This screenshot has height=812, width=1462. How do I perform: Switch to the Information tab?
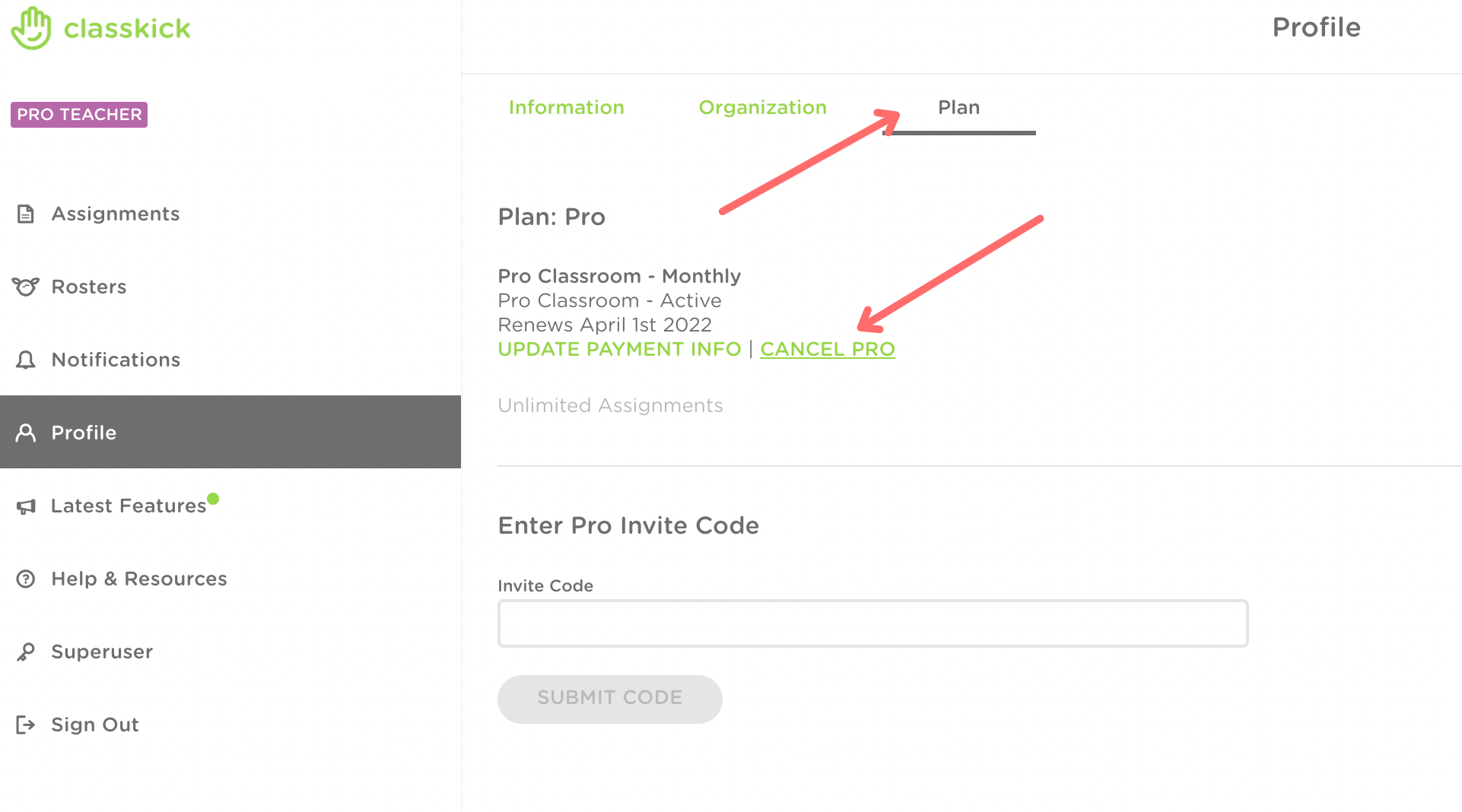(566, 107)
